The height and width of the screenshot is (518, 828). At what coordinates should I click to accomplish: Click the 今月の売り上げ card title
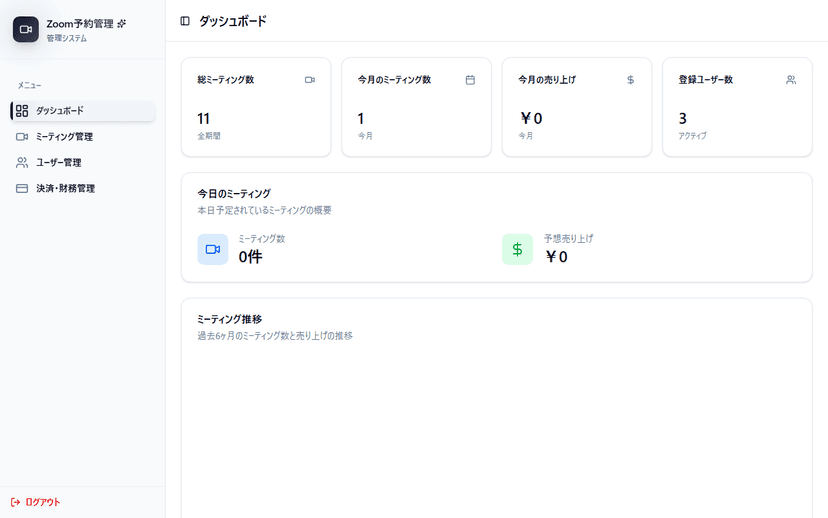(x=547, y=80)
